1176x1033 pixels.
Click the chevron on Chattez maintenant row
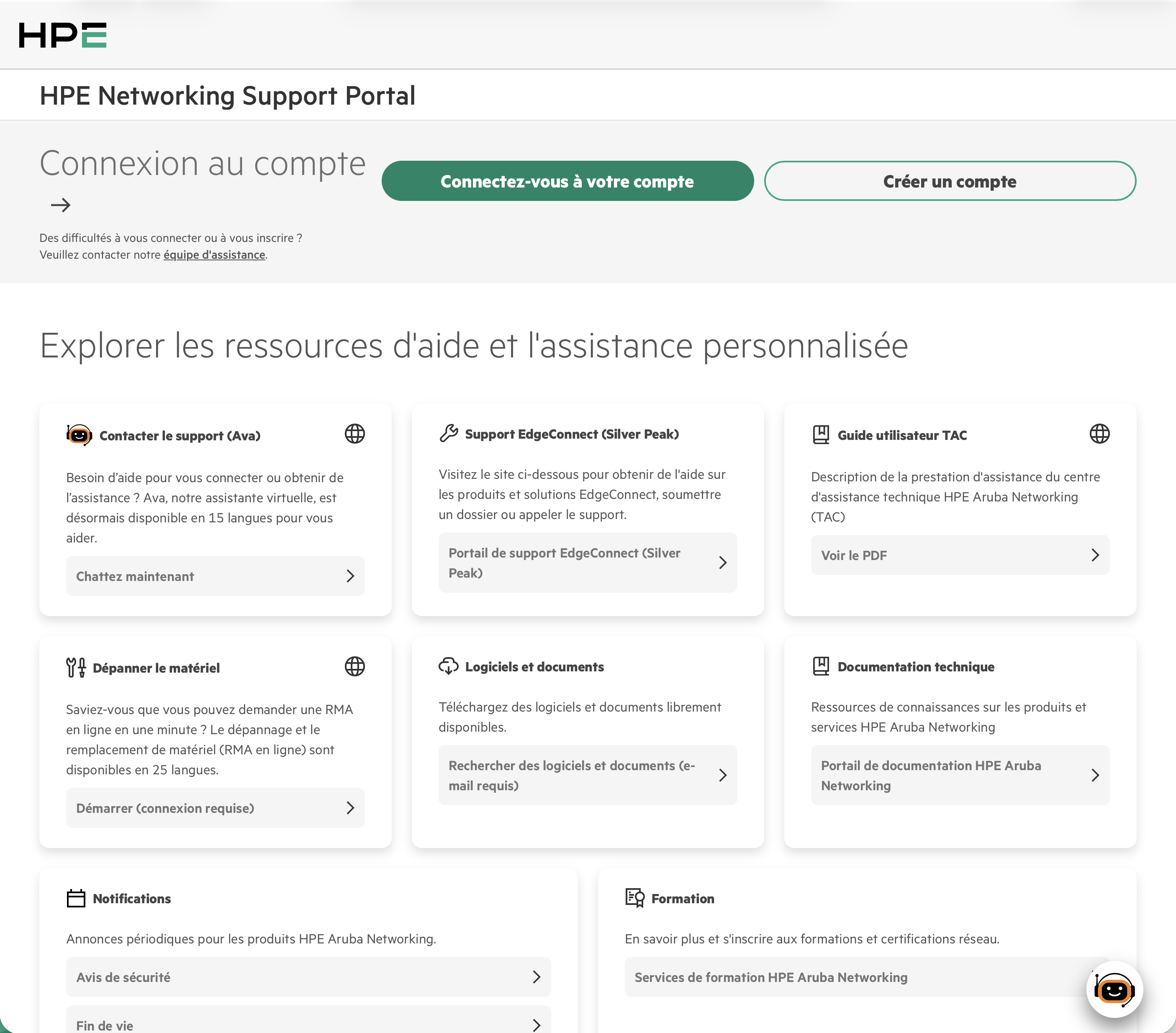click(x=350, y=576)
